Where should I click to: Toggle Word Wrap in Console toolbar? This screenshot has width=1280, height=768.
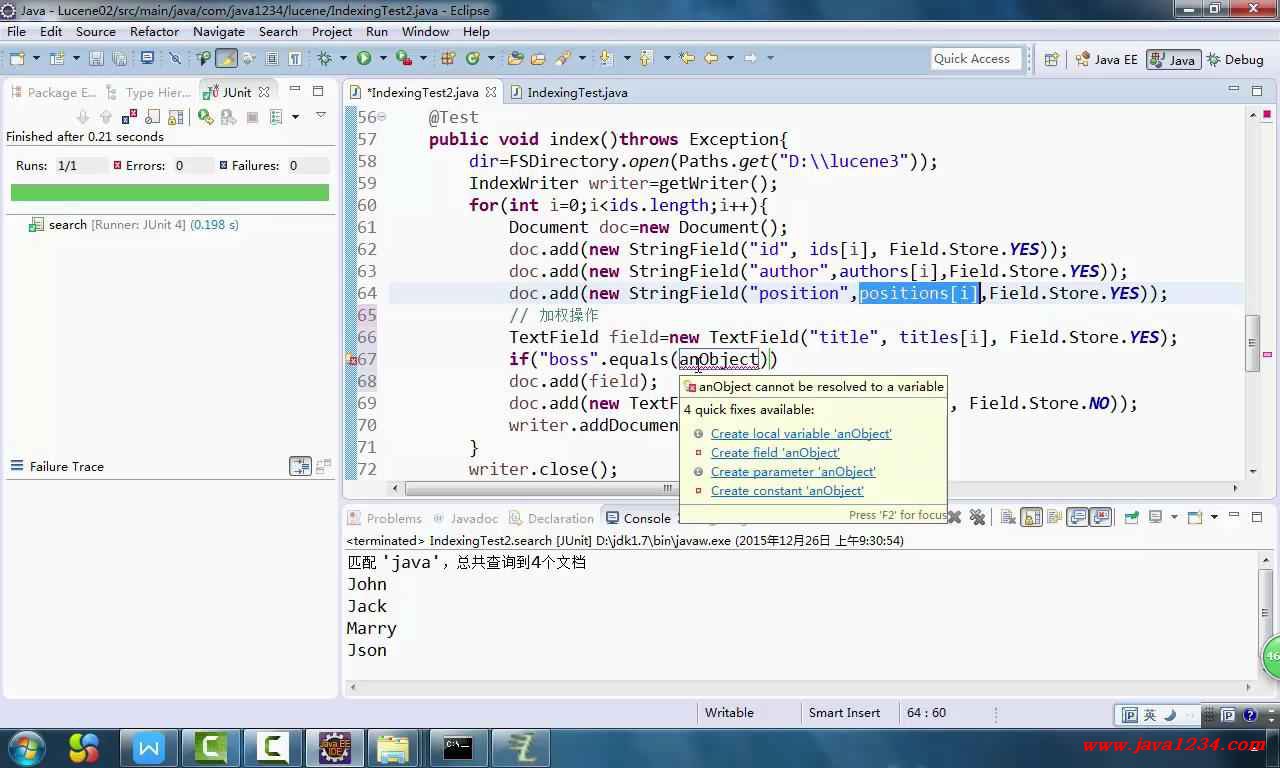[x=1054, y=517]
